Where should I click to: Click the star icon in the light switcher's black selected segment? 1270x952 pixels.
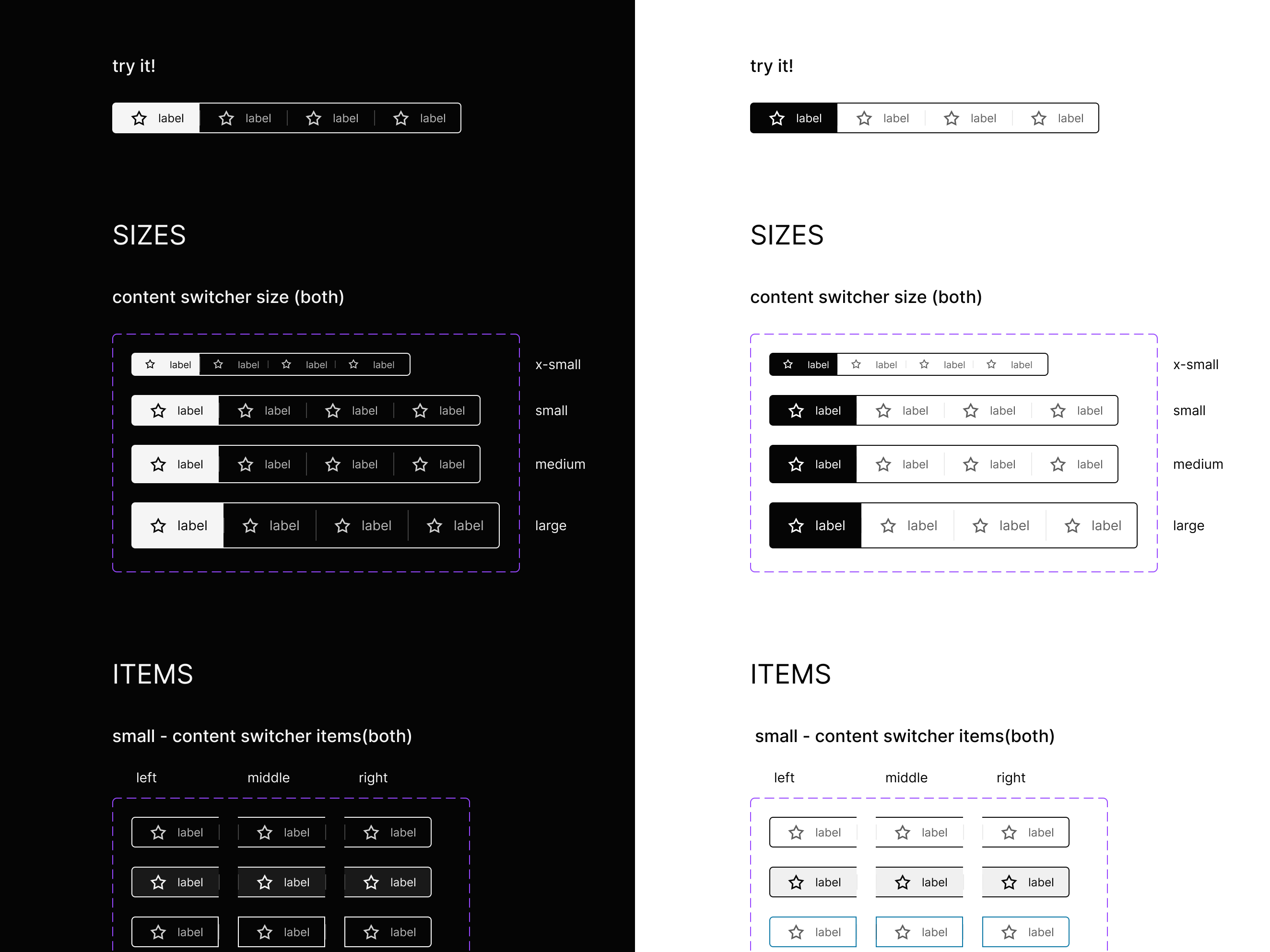tap(777, 118)
